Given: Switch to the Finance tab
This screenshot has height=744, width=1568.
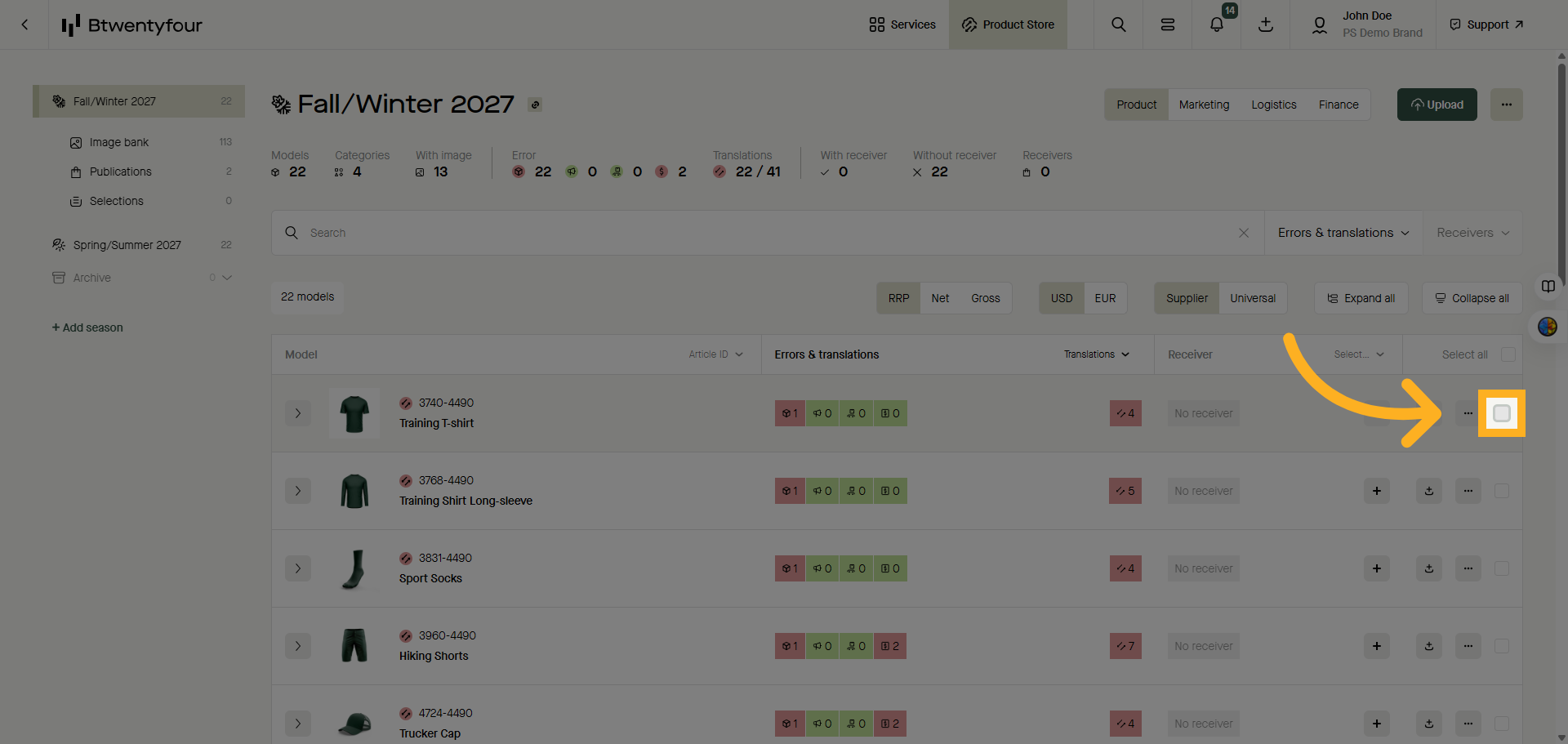Looking at the screenshot, I should (x=1339, y=105).
